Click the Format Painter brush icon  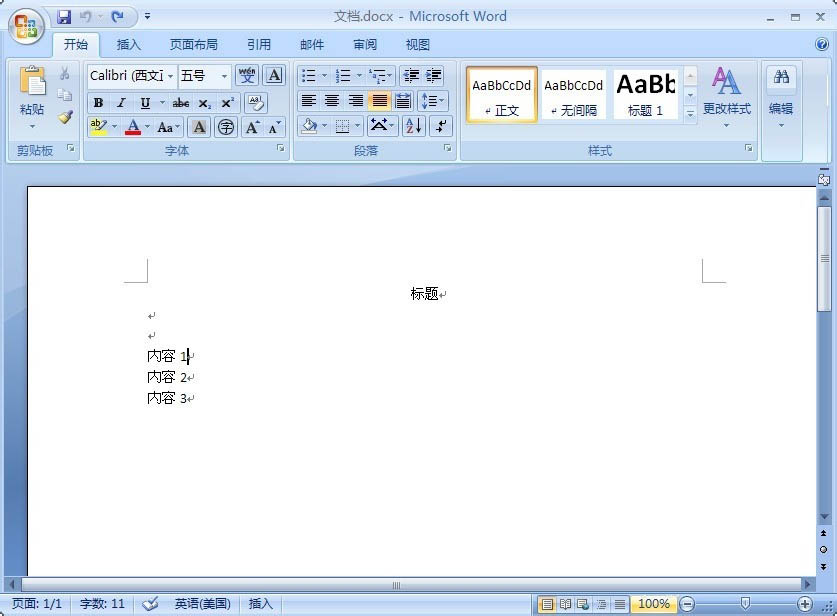pos(65,117)
